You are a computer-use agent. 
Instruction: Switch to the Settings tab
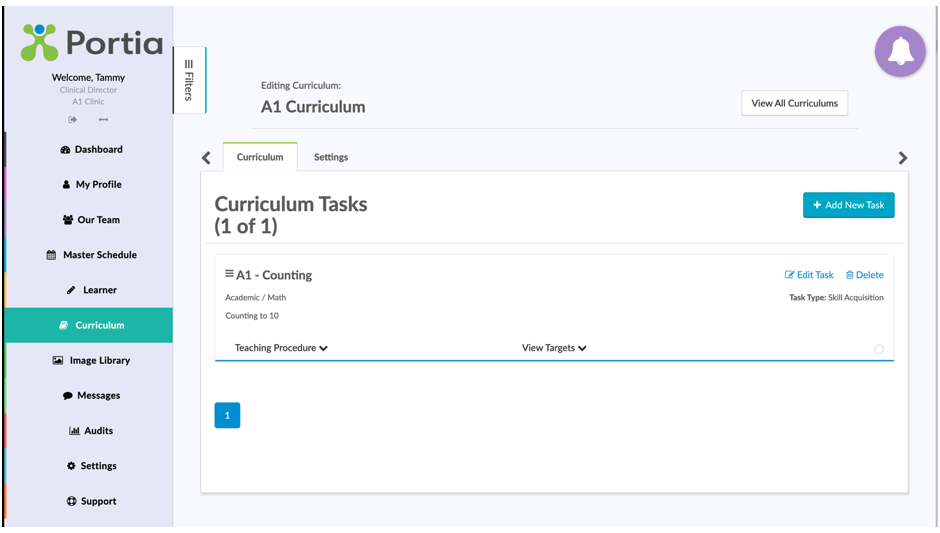pos(331,157)
